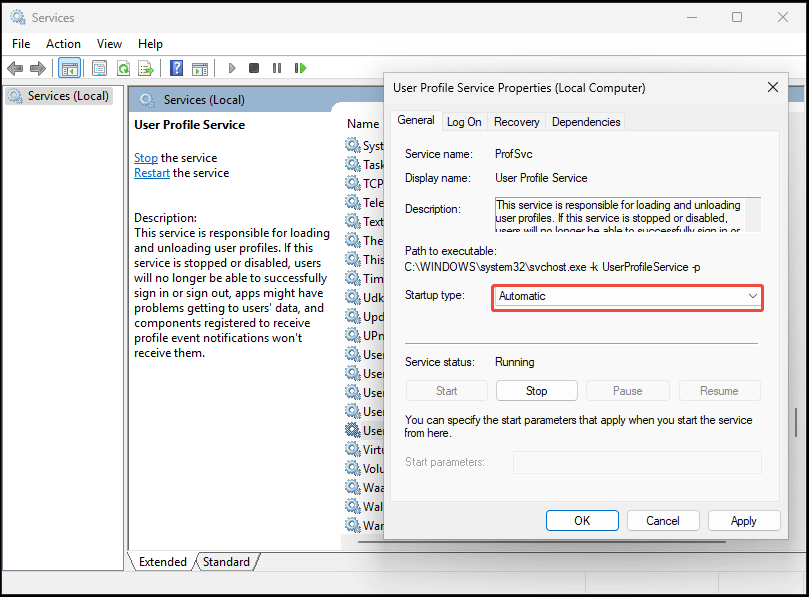Select the 'The' service row
809x597 pixels.
click(364, 240)
